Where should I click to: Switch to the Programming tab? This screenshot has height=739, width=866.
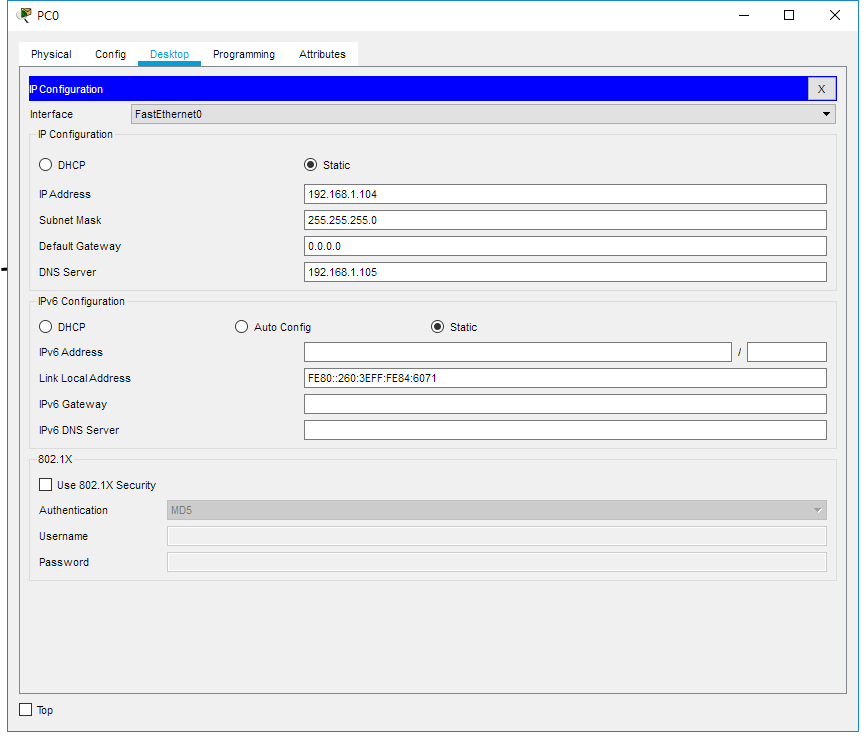point(243,54)
